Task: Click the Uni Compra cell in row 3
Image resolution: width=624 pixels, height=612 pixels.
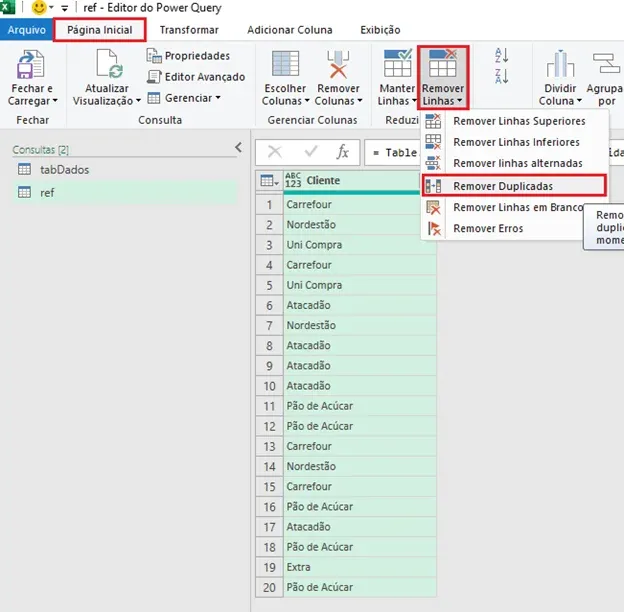Action: 360,245
